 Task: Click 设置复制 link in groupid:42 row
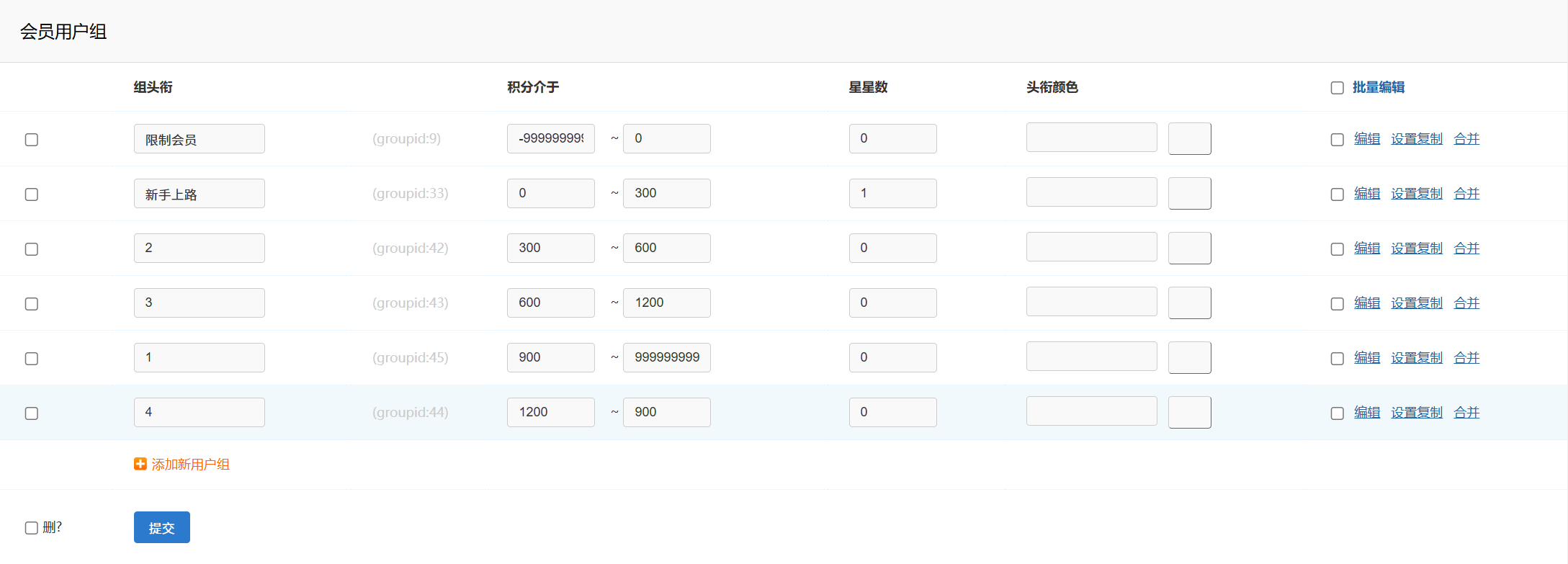pyautogui.click(x=1416, y=249)
